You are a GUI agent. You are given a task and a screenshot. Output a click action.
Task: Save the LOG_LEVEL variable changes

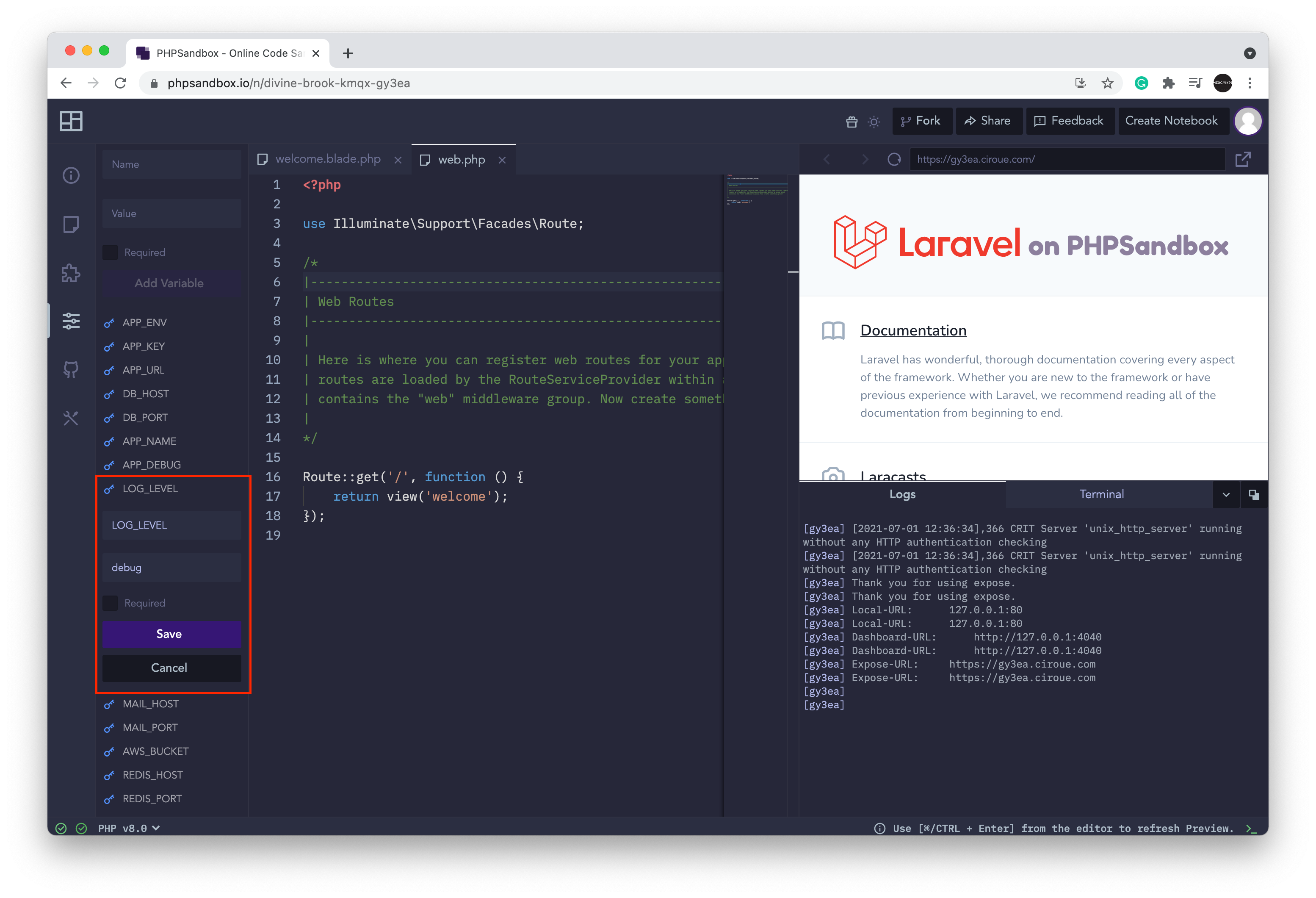[170, 633]
